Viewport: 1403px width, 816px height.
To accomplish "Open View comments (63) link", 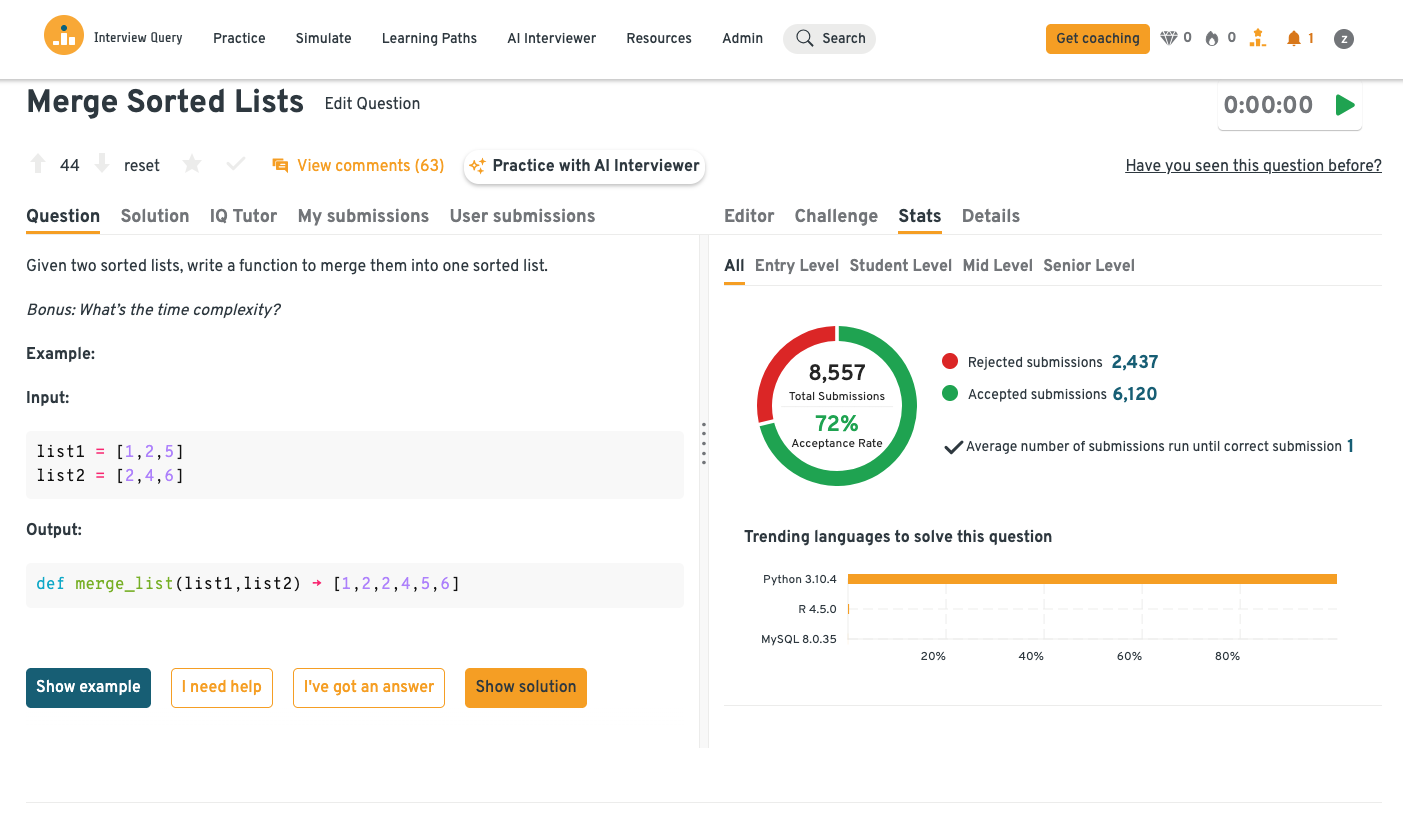I will coord(359,165).
